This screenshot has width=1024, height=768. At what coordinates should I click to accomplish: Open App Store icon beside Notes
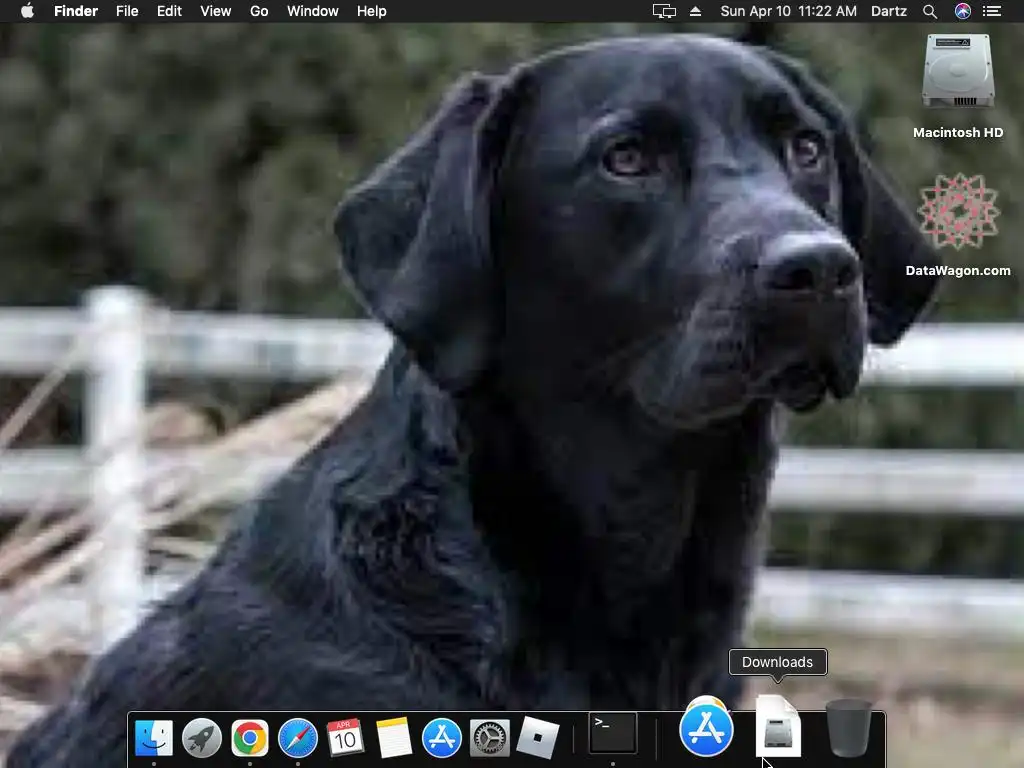coord(441,738)
